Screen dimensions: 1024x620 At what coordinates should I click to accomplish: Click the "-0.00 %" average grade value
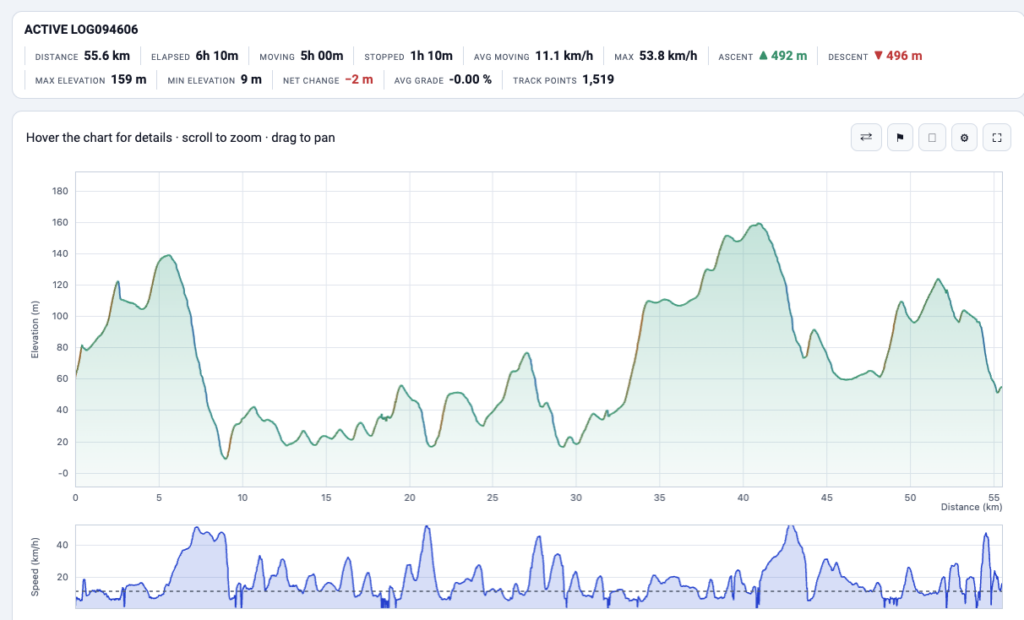(470, 79)
